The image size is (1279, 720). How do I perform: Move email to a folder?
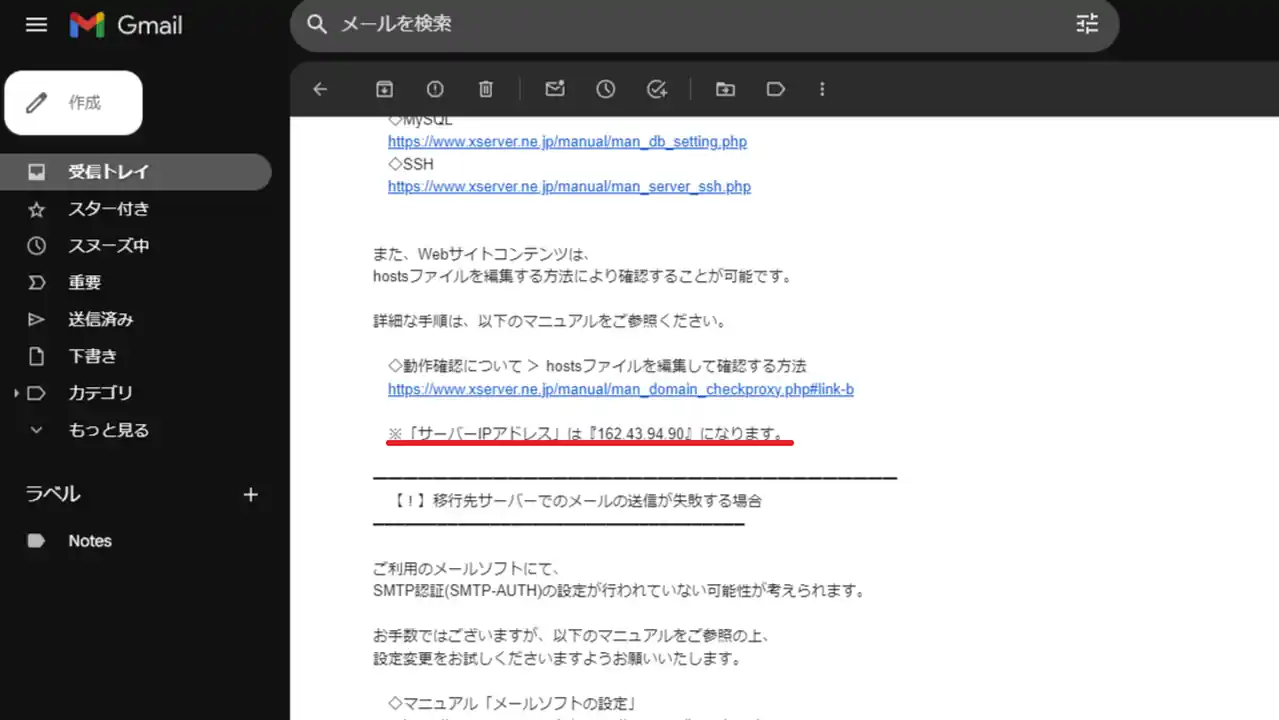click(x=725, y=89)
